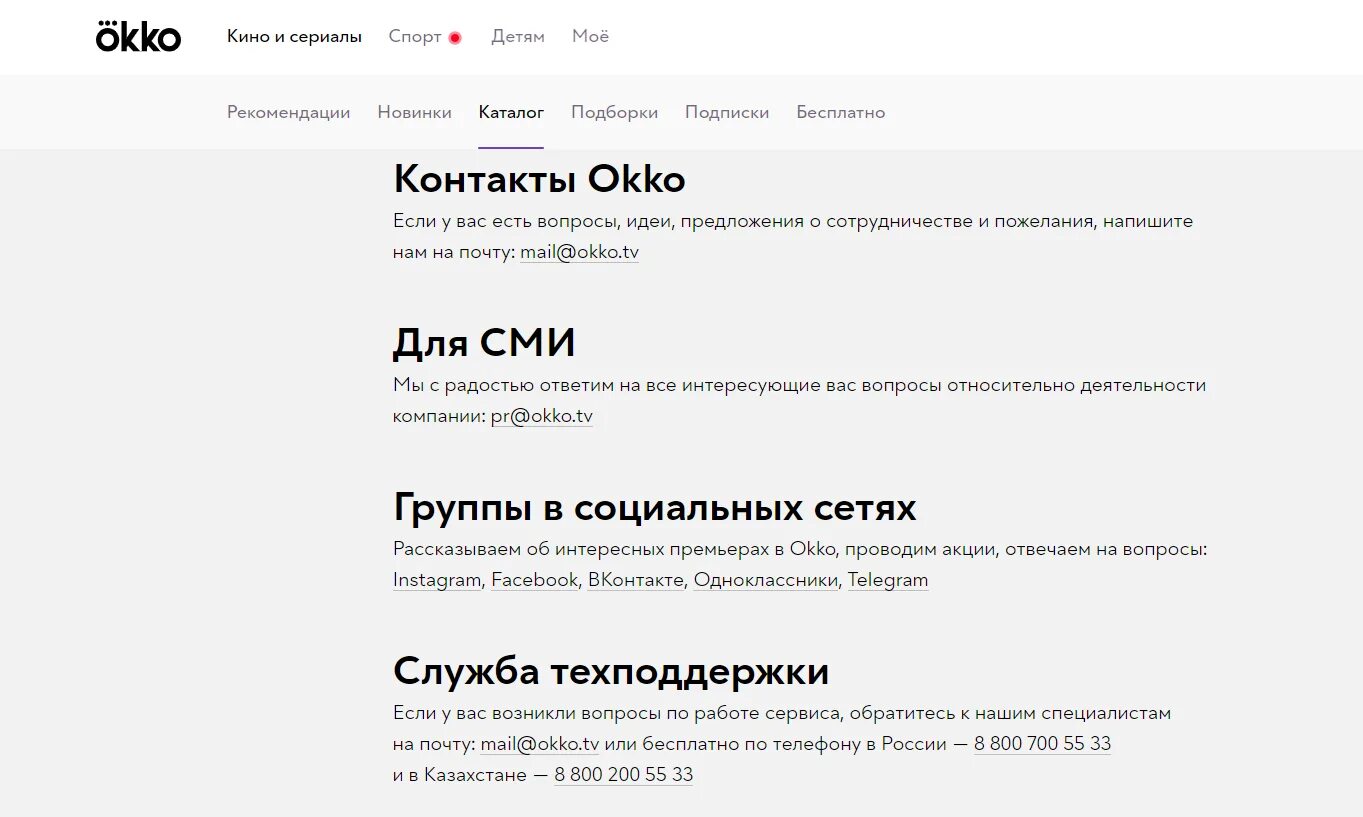The height and width of the screenshot is (817, 1363).
Task: Open the Facebook link
Action: click(534, 580)
